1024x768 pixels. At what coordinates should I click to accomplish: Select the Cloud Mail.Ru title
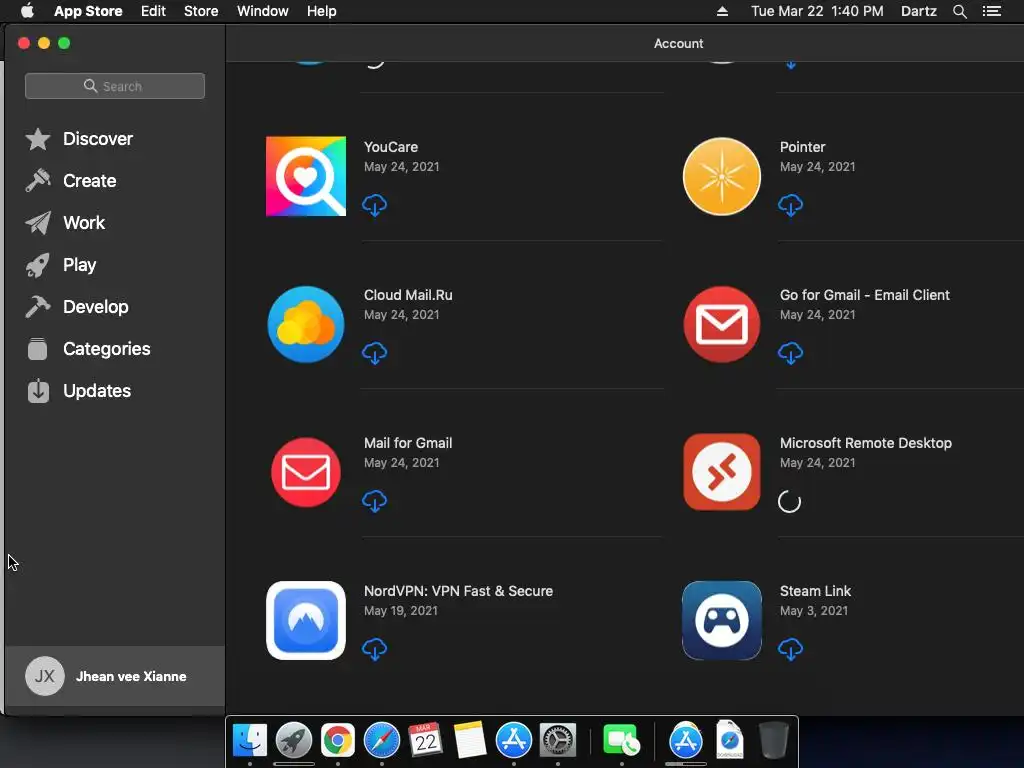coord(408,295)
